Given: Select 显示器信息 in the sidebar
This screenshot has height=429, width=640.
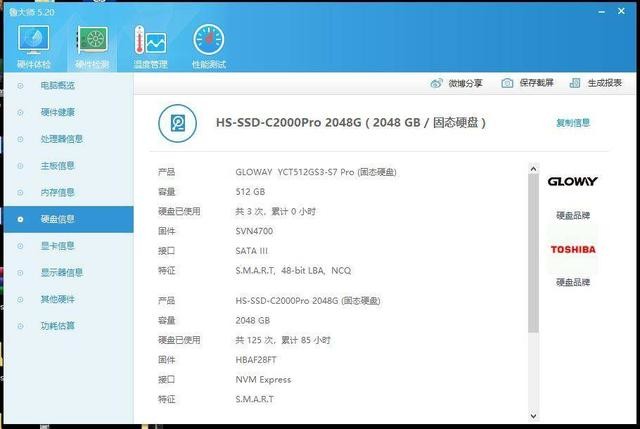Looking at the screenshot, I should [x=69, y=273].
